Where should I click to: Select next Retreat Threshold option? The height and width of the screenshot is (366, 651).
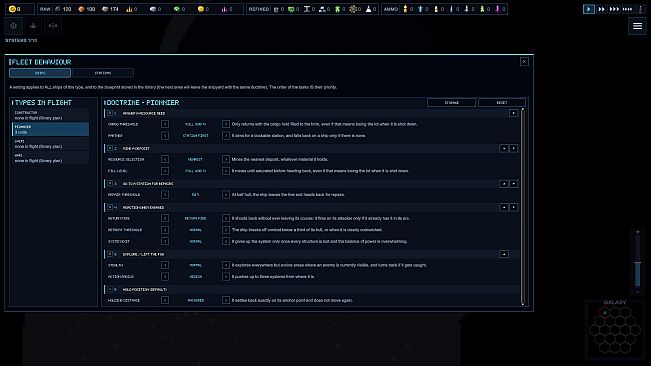[x=226, y=230]
